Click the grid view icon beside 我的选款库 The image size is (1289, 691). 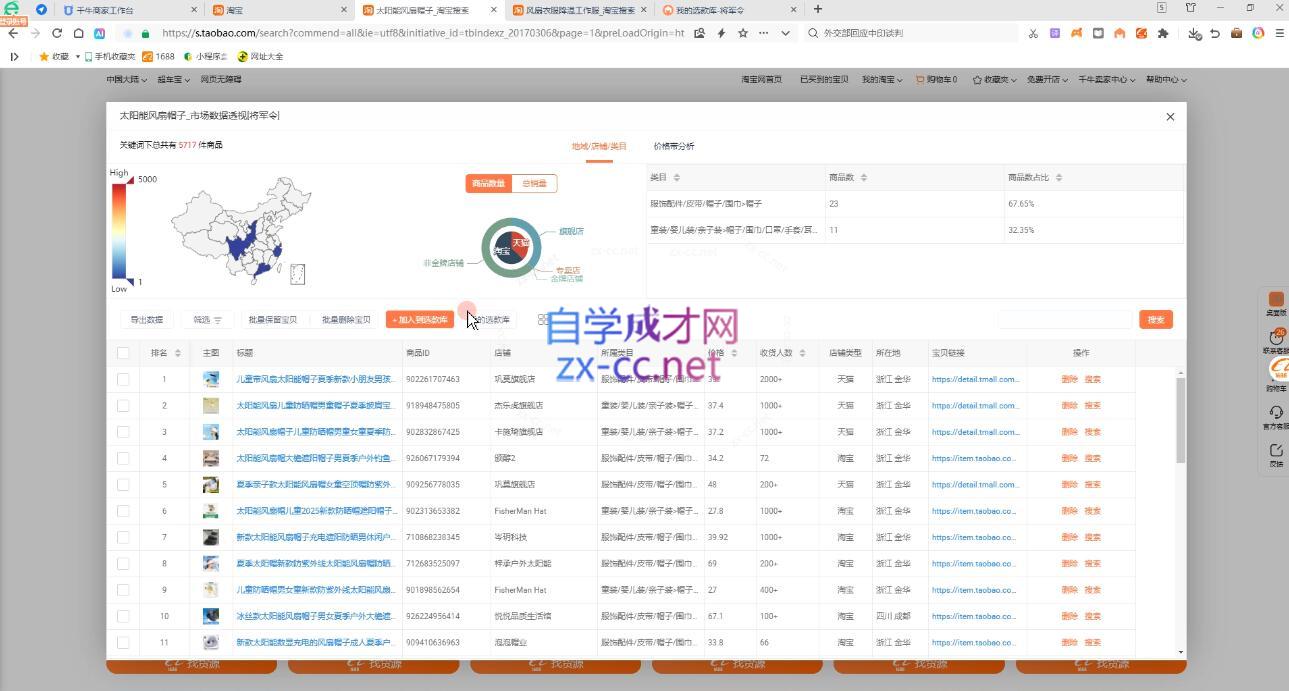pyautogui.click(x=543, y=320)
